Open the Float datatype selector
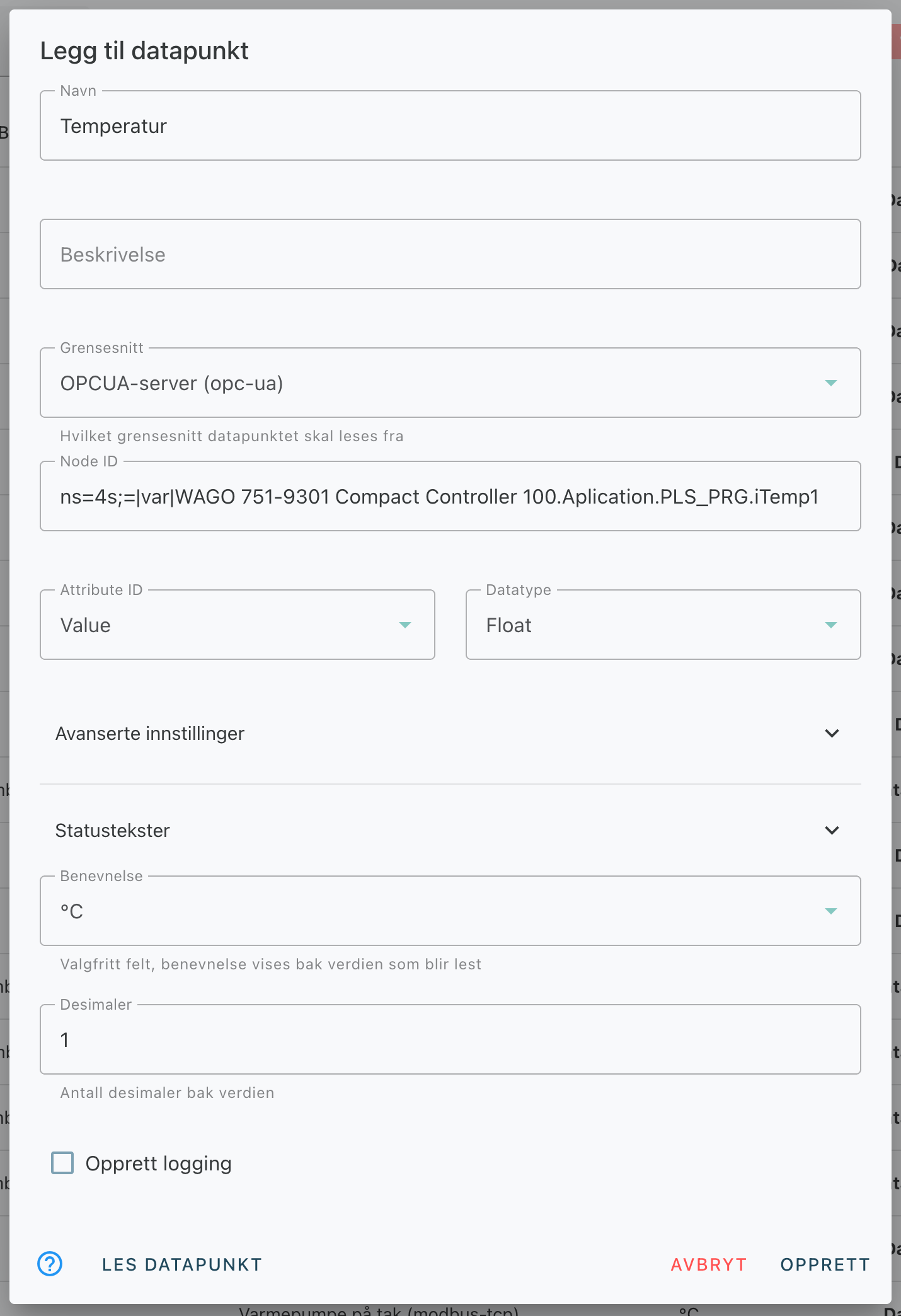The image size is (901, 1316). [663, 625]
